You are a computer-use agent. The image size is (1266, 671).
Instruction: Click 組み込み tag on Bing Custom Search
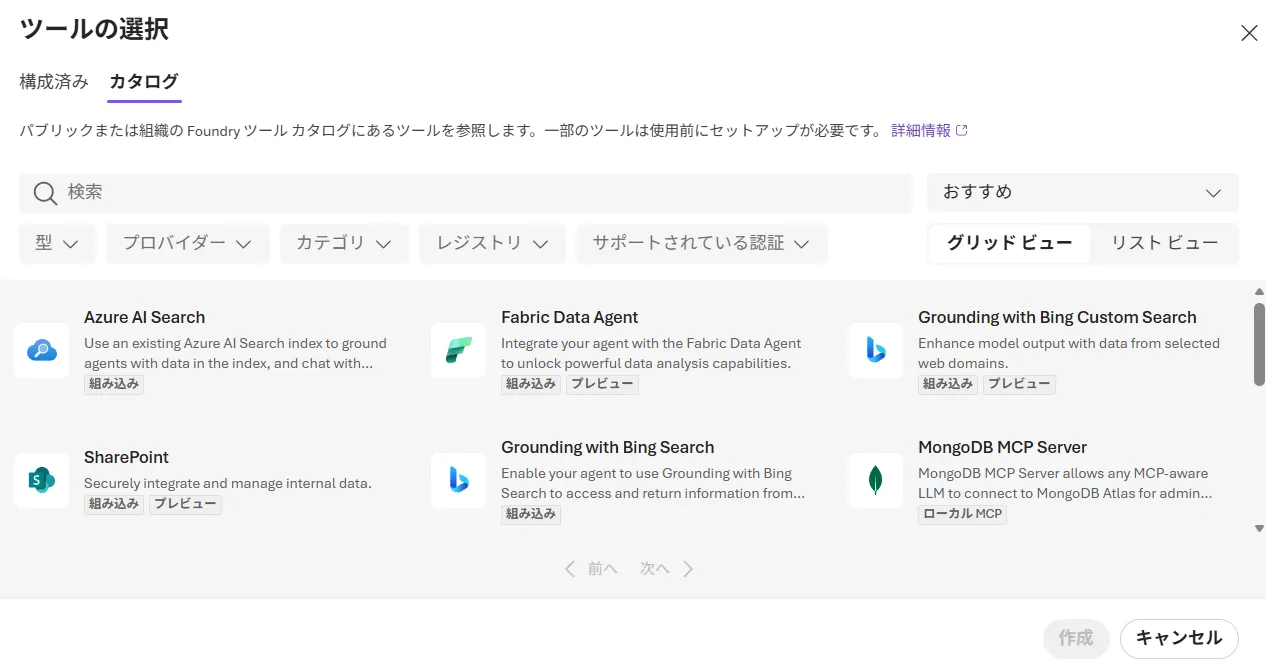click(948, 384)
